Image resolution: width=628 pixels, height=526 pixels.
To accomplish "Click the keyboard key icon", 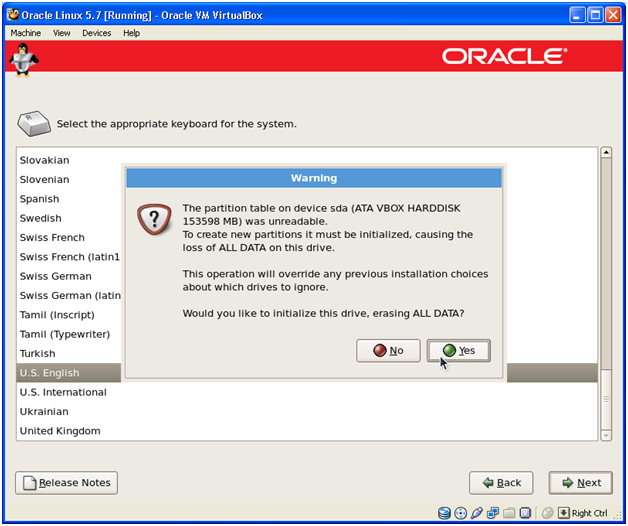I will point(34,124).
